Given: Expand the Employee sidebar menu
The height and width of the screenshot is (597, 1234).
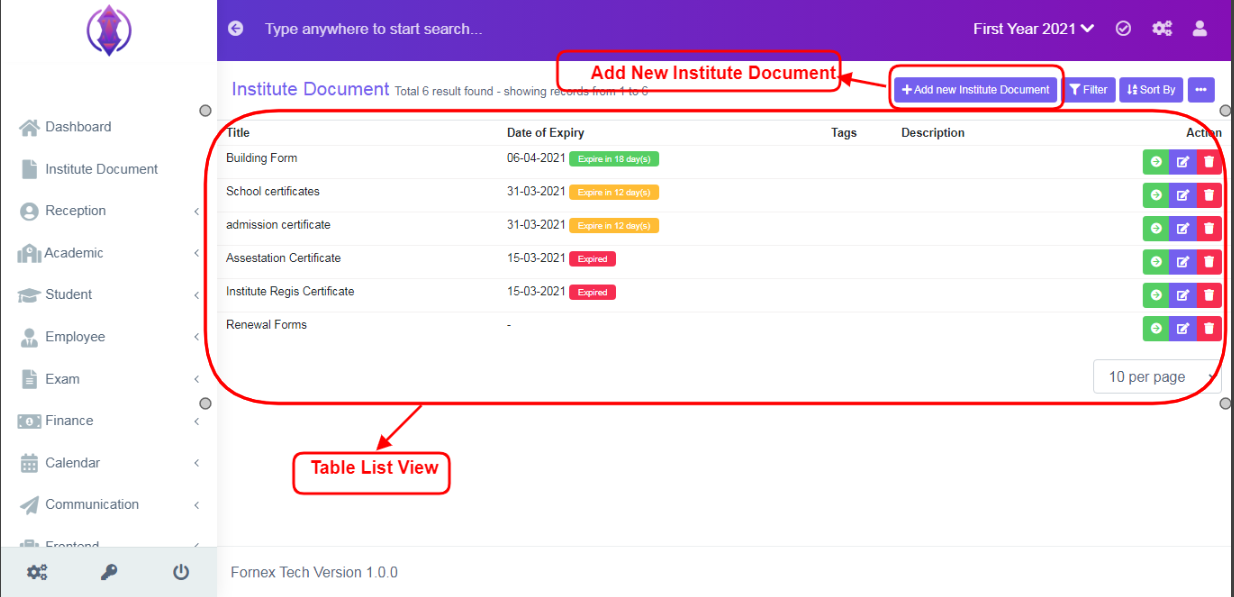Looking at the screenshot, I should (x=109, y=337).
